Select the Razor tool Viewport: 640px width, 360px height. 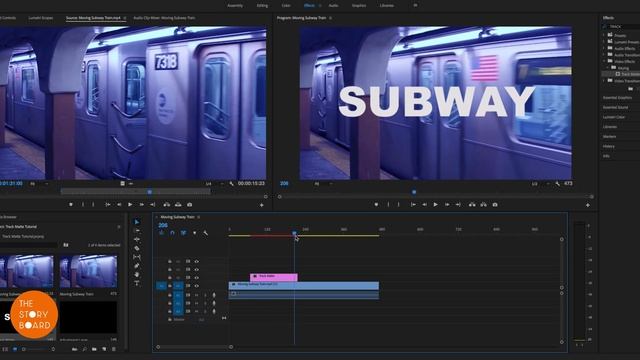[x=137, y=248]
